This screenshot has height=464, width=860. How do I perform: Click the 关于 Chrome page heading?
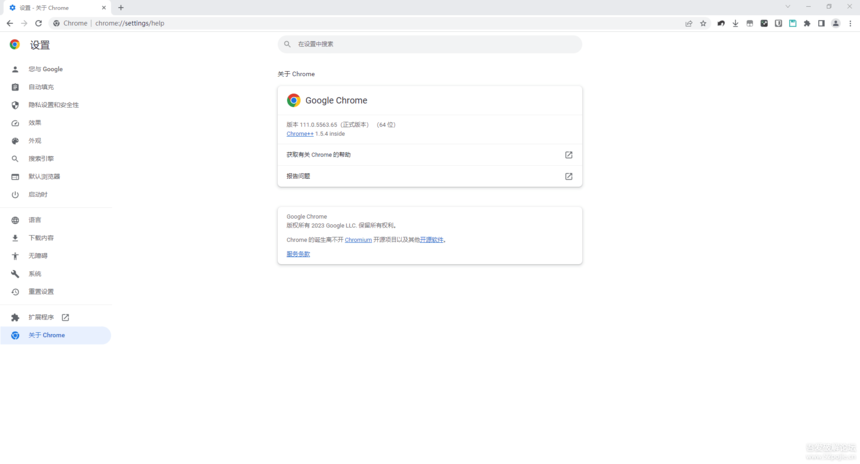pos(296,74)
